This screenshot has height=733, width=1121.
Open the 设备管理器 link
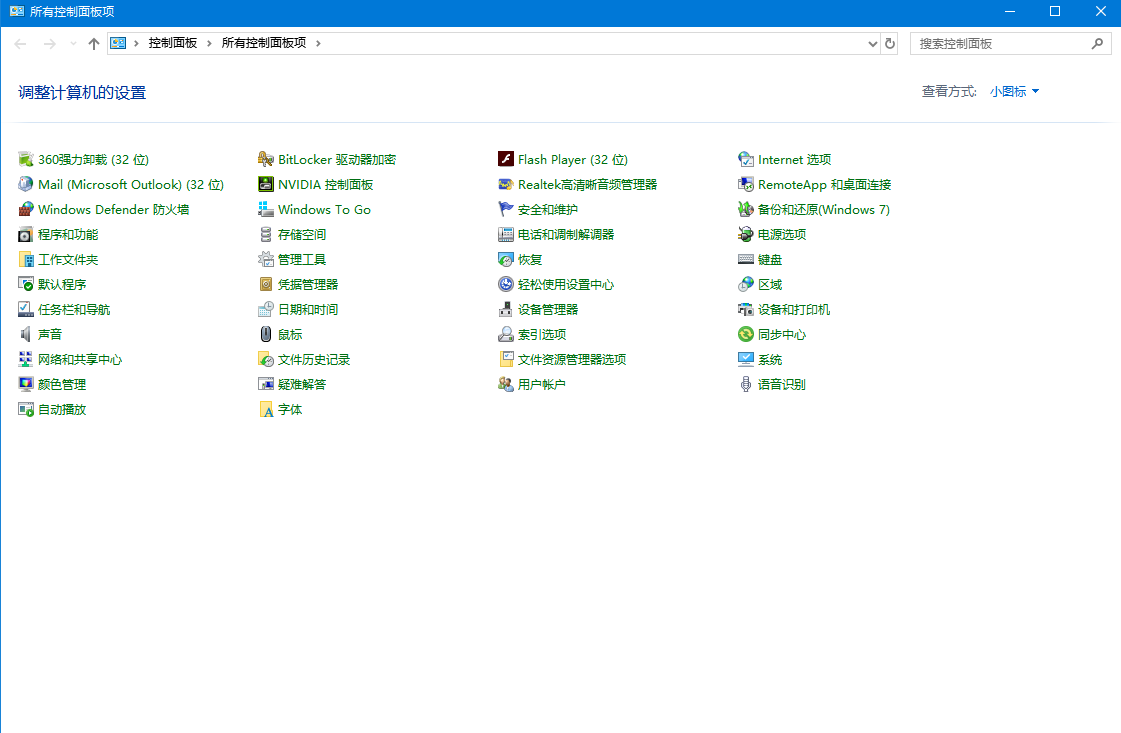pyautogui.click(x=548, y=309)
